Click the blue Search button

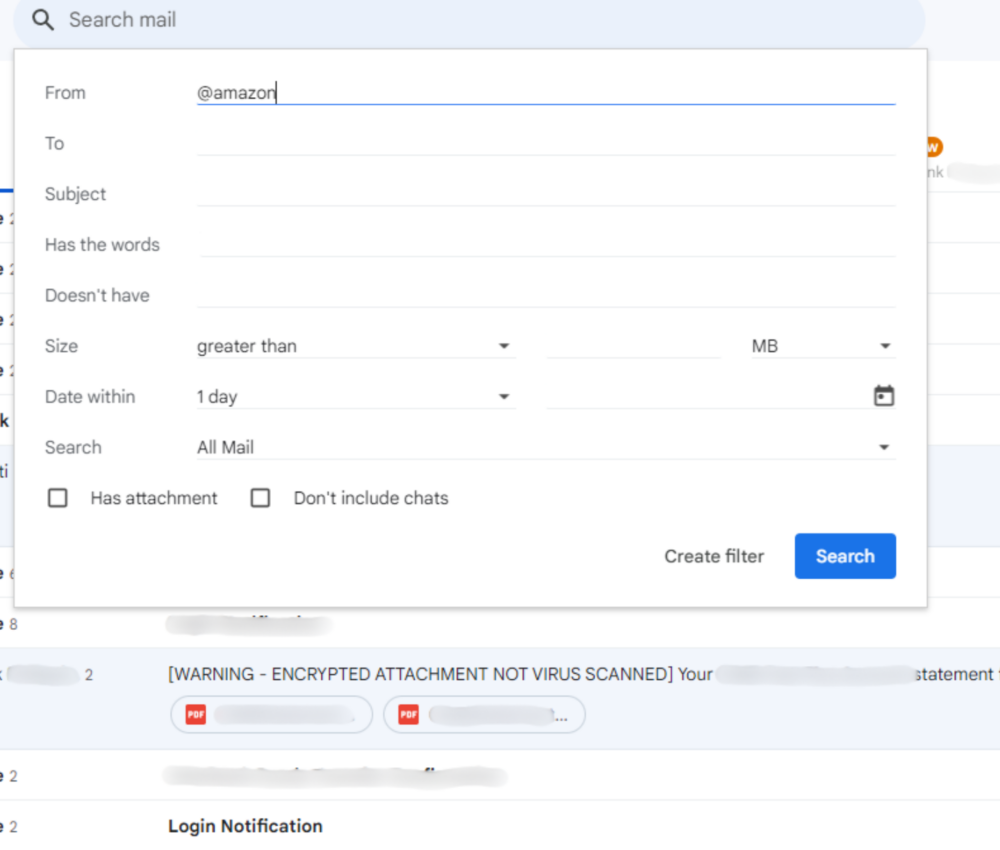[845, 556]
